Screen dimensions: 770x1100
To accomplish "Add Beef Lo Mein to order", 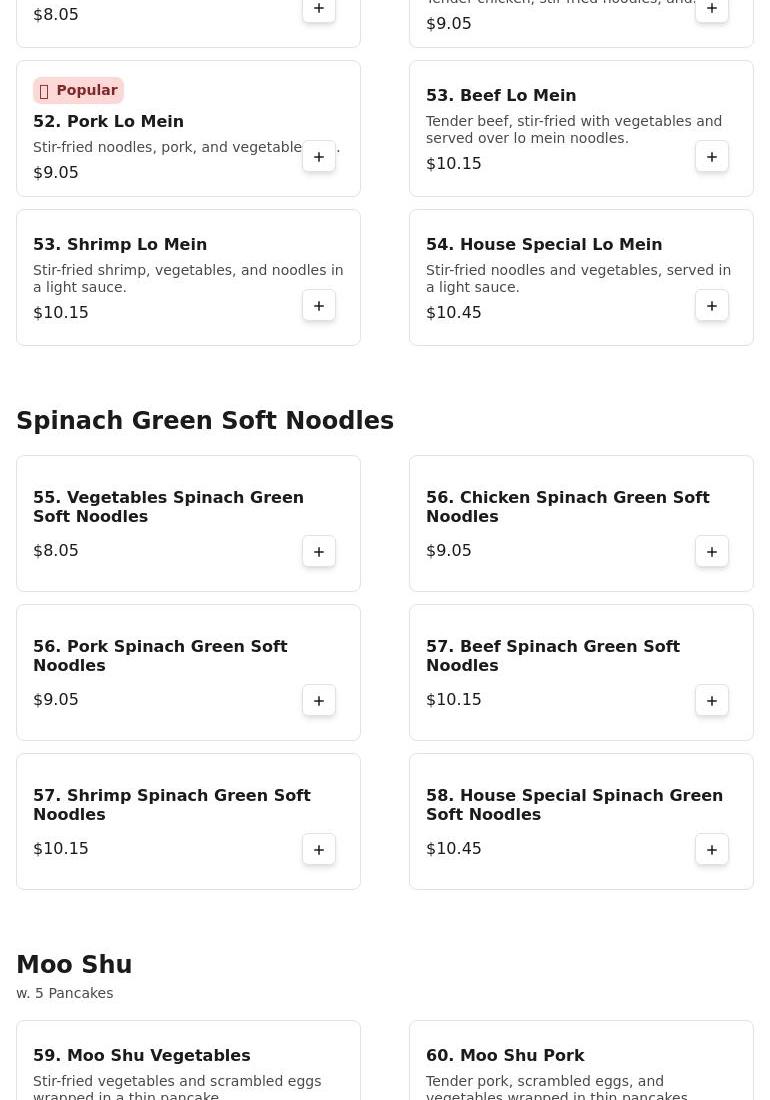I will pyautogui.click(x=712, y=157).
